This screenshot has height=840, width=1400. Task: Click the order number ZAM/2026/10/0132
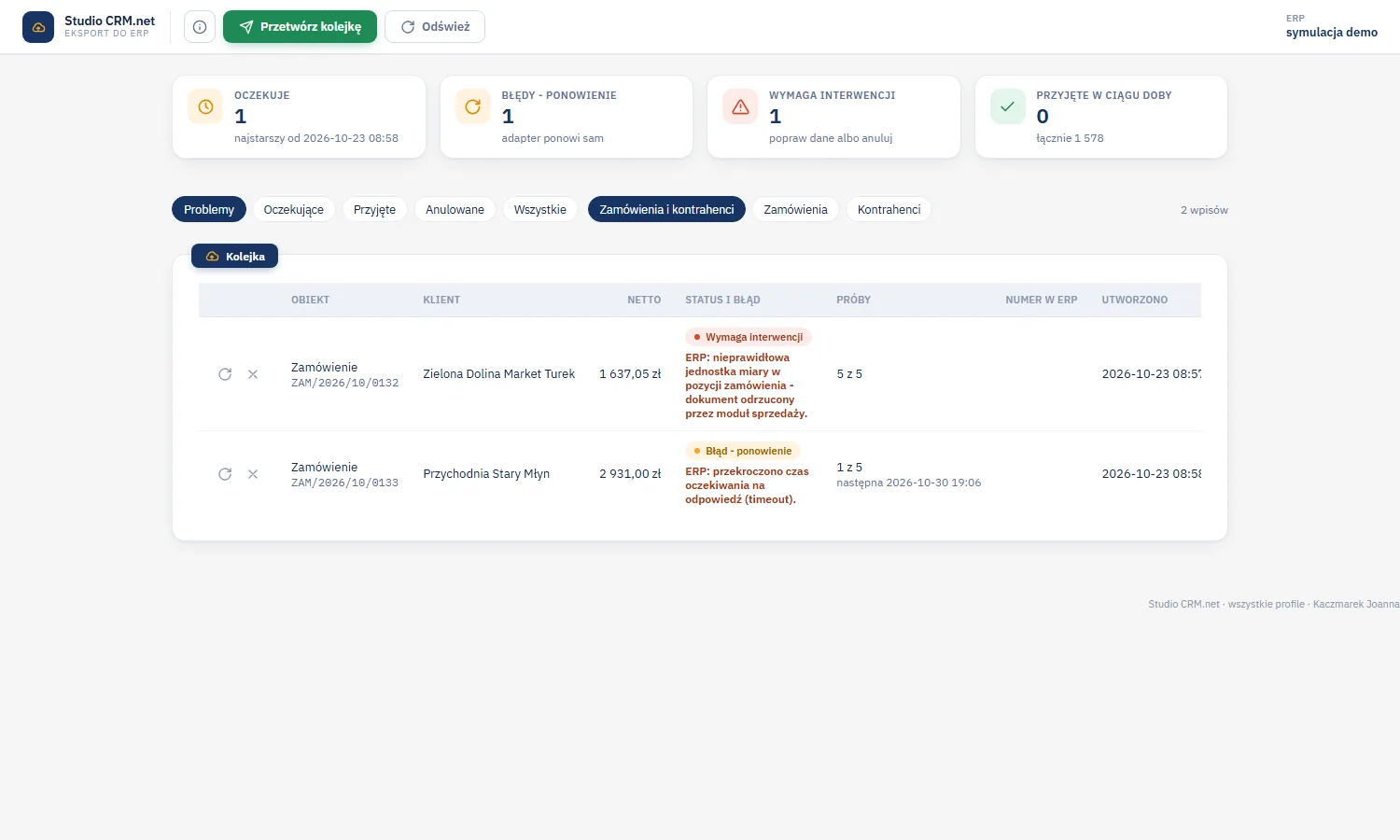344,384
